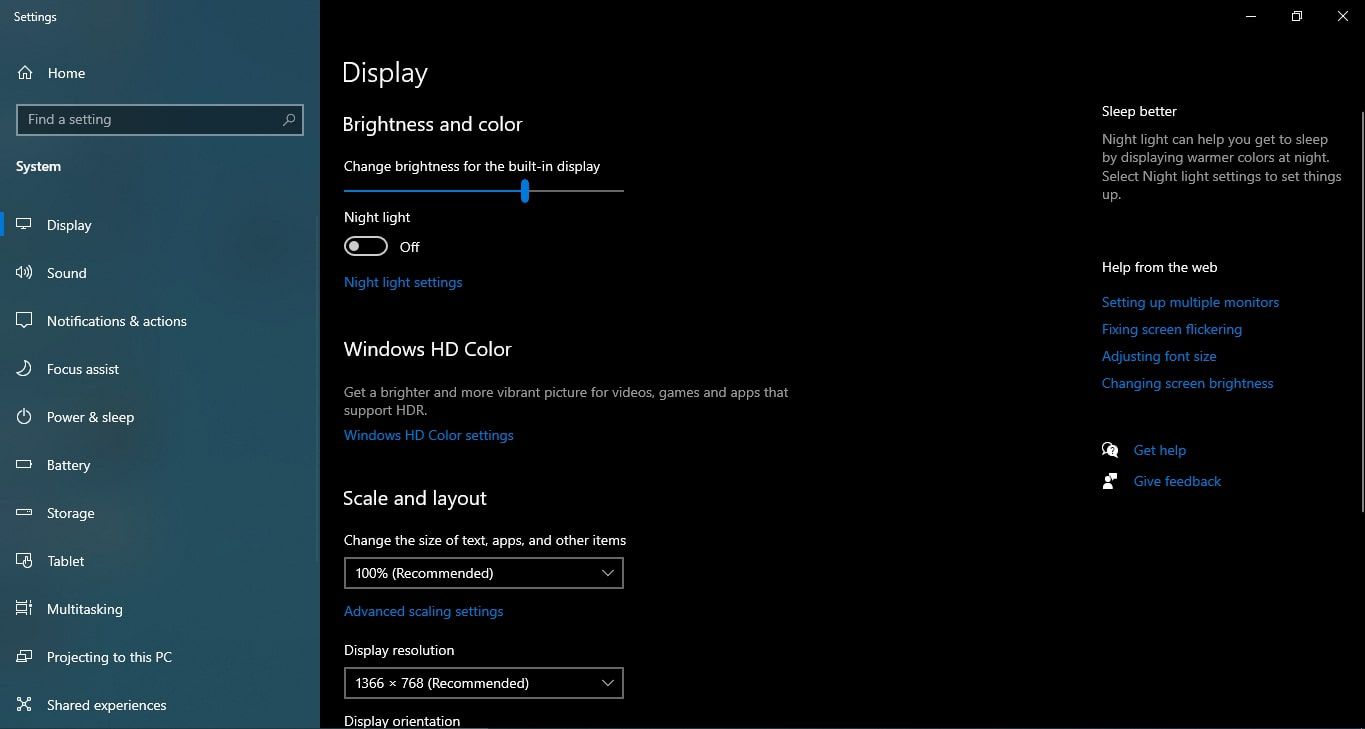Open Night light settings link
Screen dimensions: 1365x729
click(x=403, y=282)
